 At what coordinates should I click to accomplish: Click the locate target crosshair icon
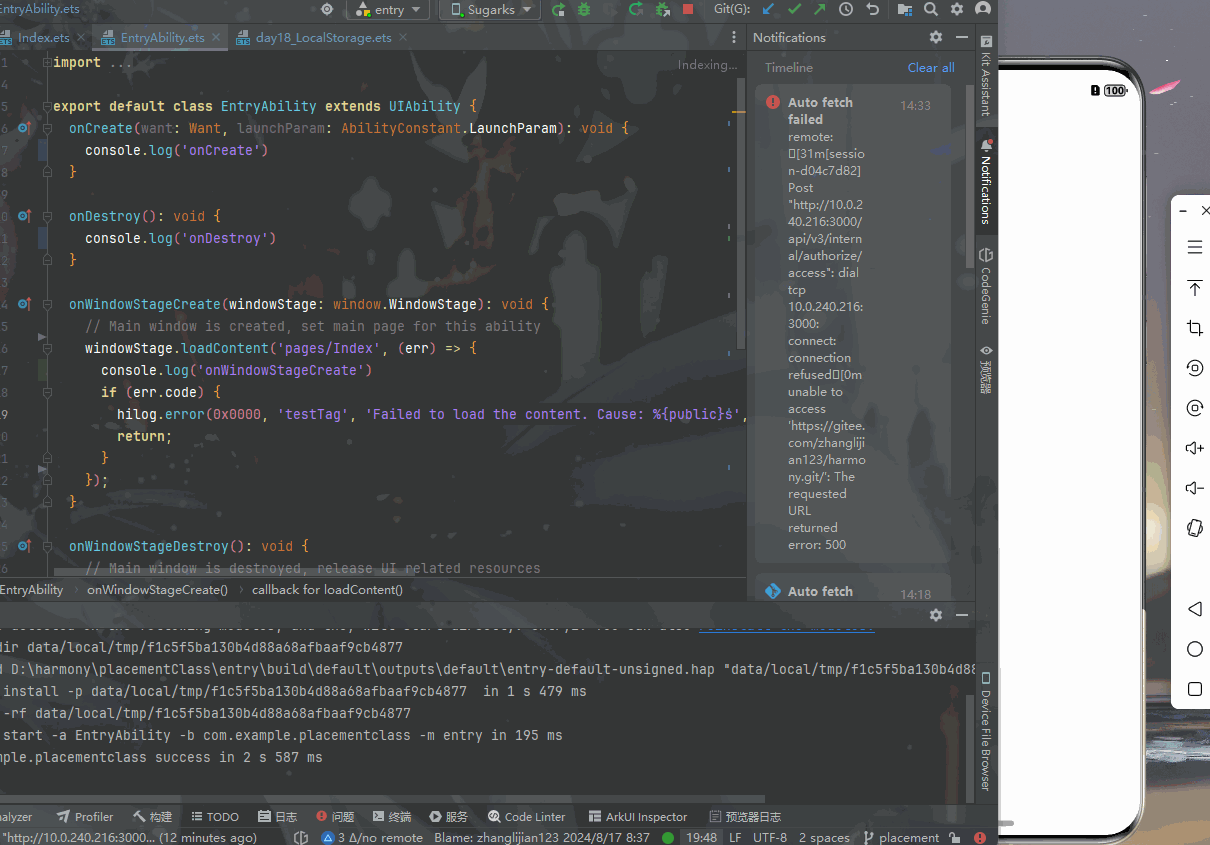(x=327, y=10)
